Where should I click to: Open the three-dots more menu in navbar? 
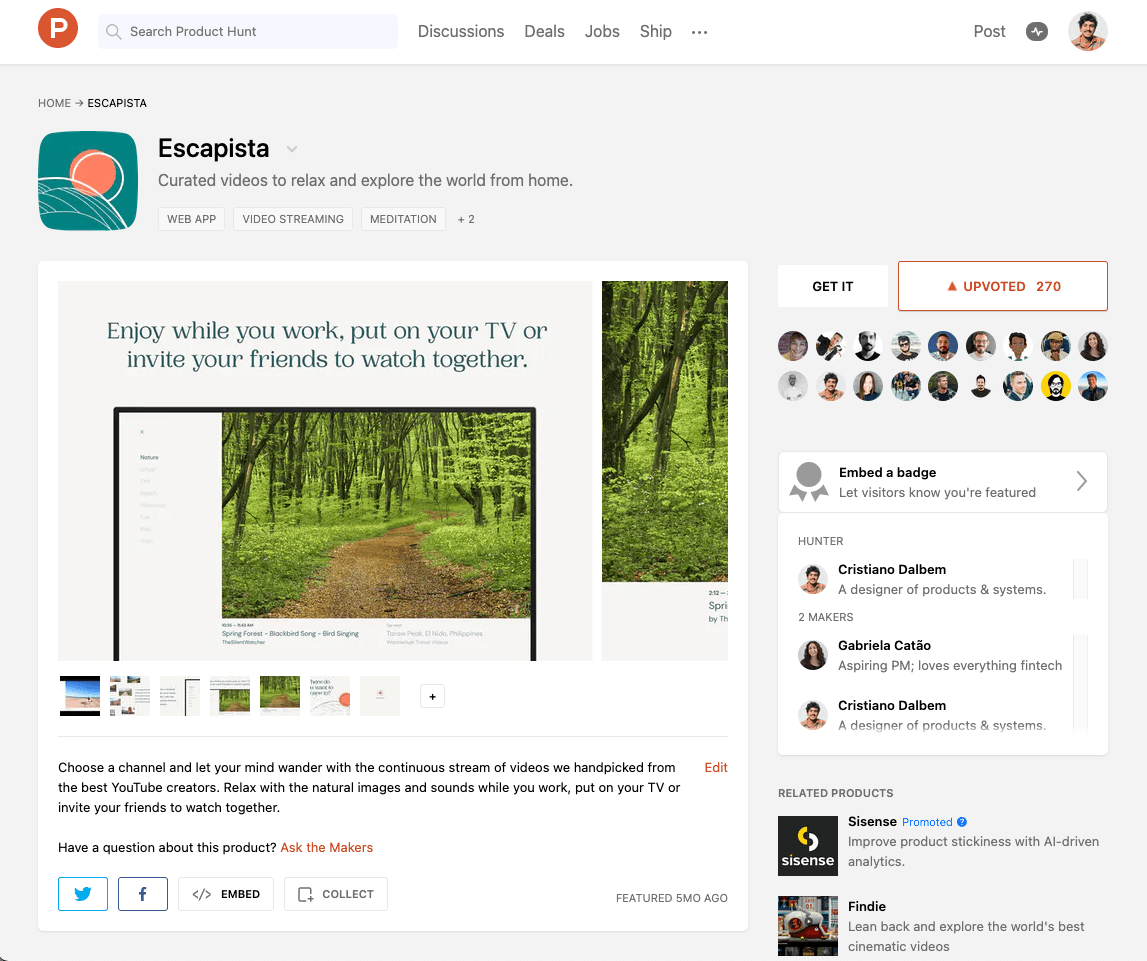pos(699,32)
